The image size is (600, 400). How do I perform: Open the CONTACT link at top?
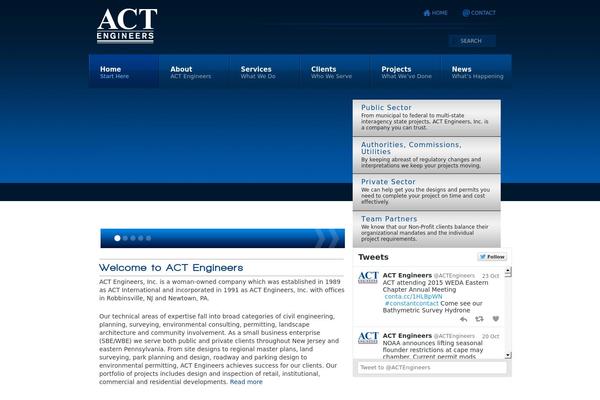(x=483, y=13)
